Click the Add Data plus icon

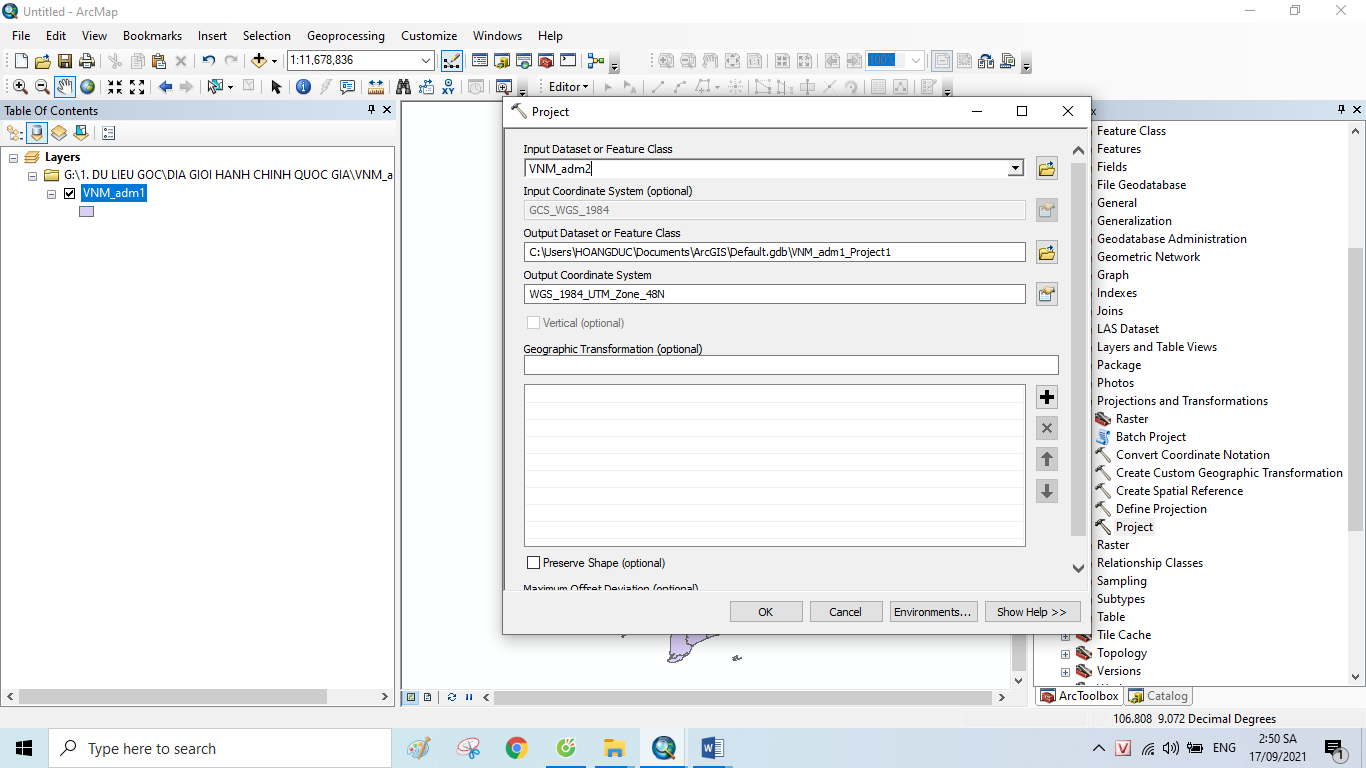click(258, 61)
